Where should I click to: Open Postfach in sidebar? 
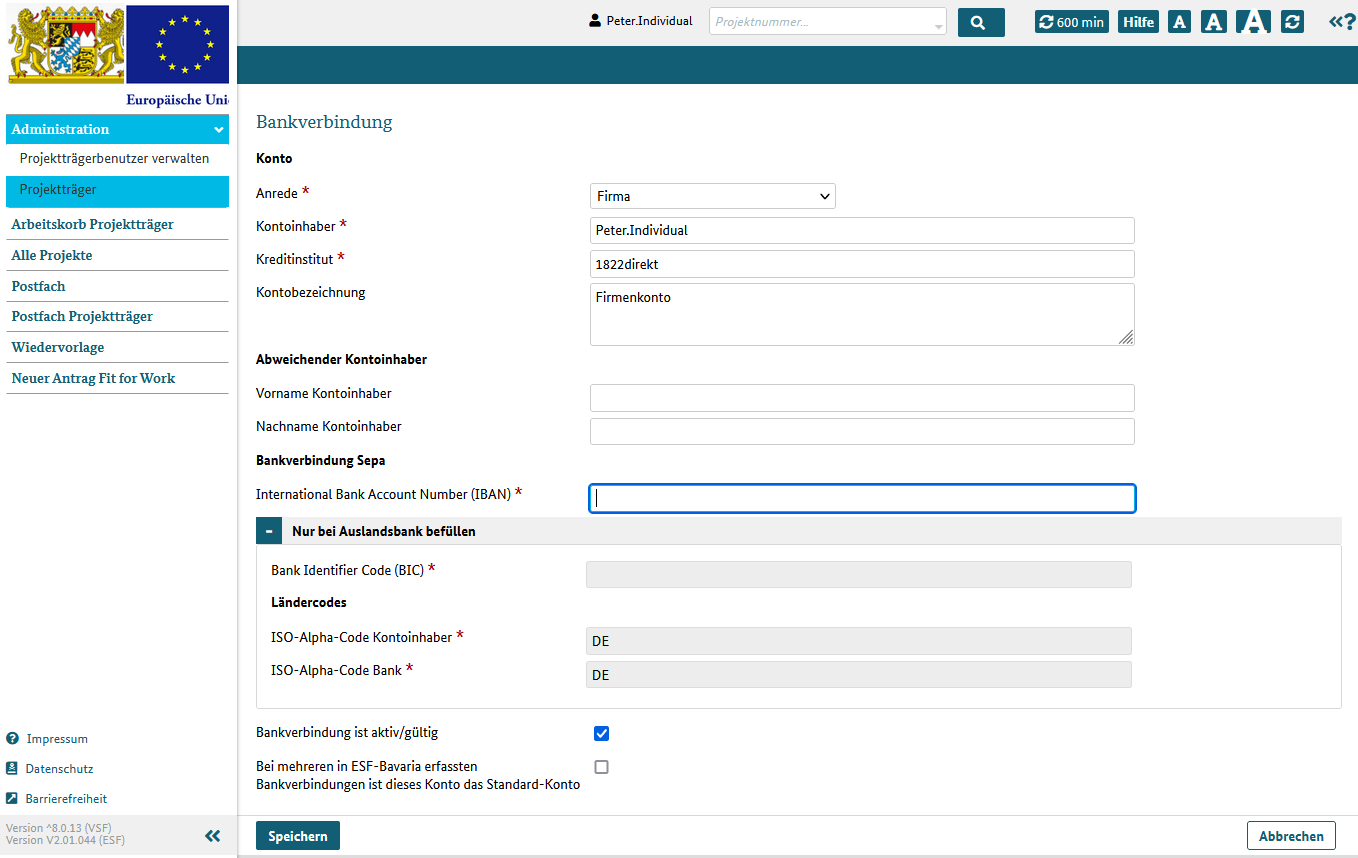[x=38, y=287]
